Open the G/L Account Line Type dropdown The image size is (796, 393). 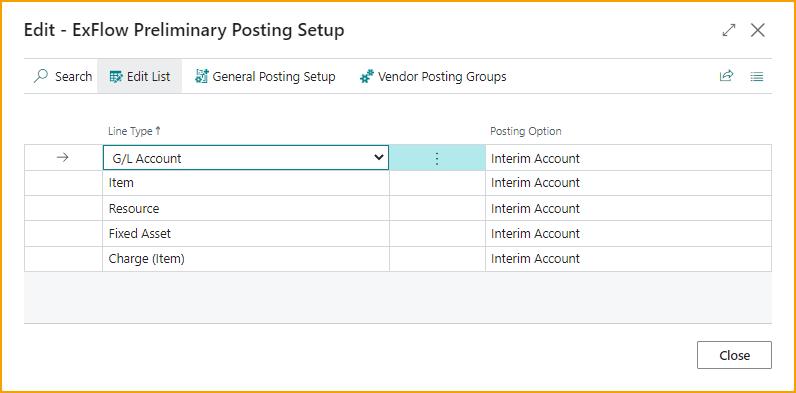pos(378,157)
